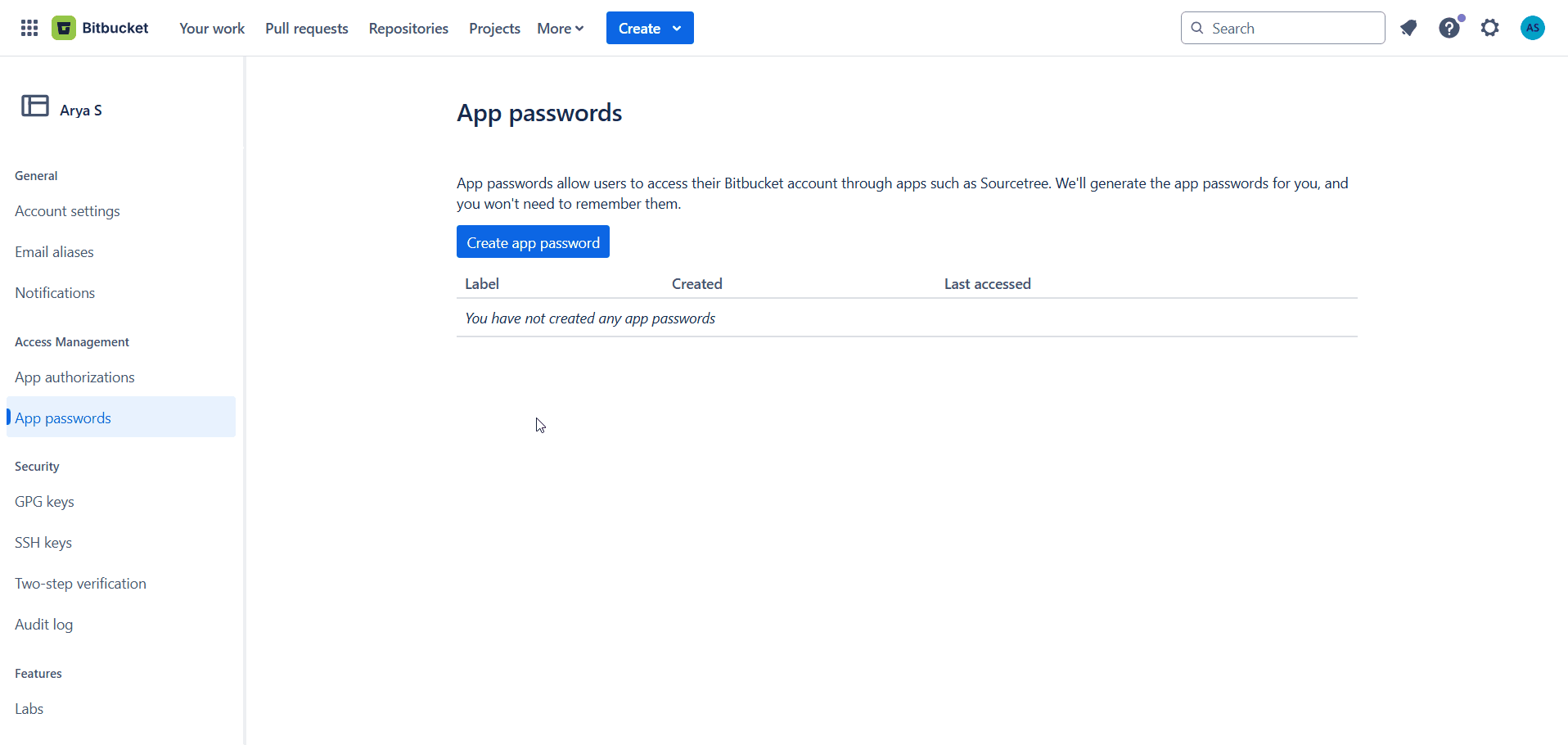Open the Audit log page
1568x745 pixels.
coord(43,623)
